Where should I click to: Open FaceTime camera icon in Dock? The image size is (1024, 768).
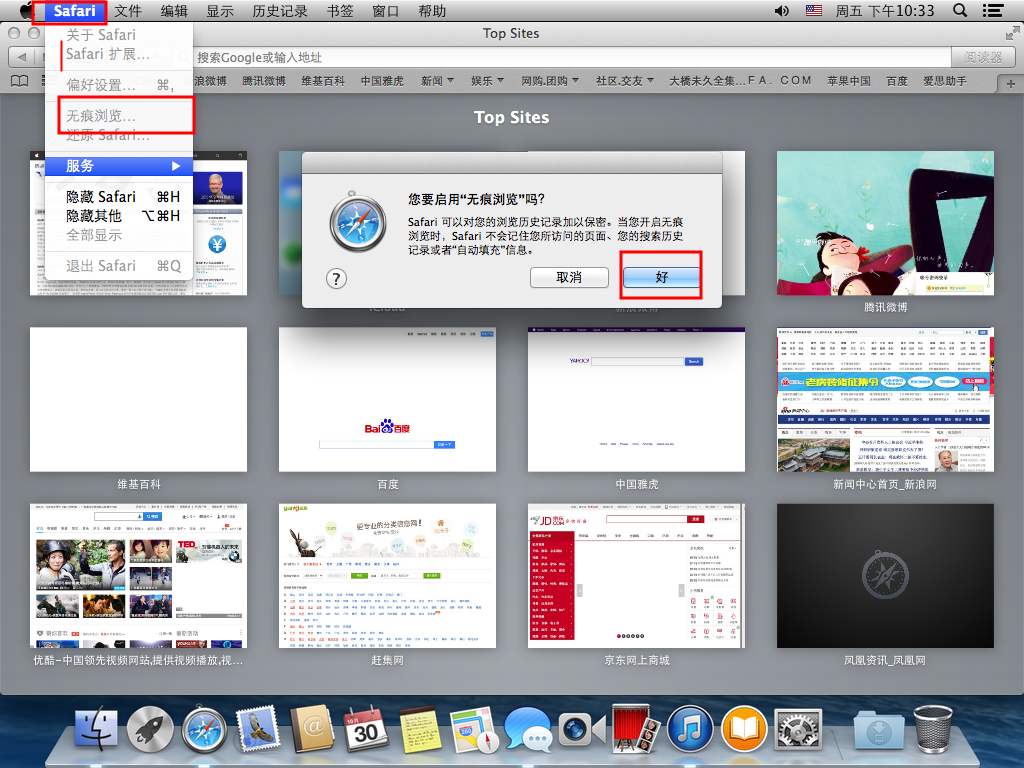pyautogui.click(x=581, y=729)
